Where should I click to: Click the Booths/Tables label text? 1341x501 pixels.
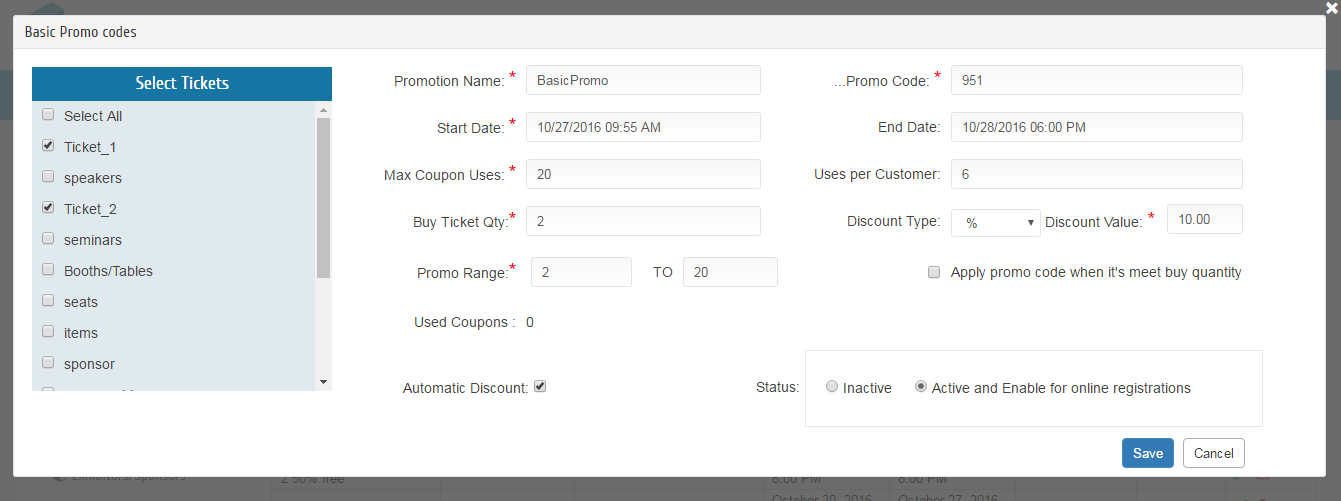point(108,271)
